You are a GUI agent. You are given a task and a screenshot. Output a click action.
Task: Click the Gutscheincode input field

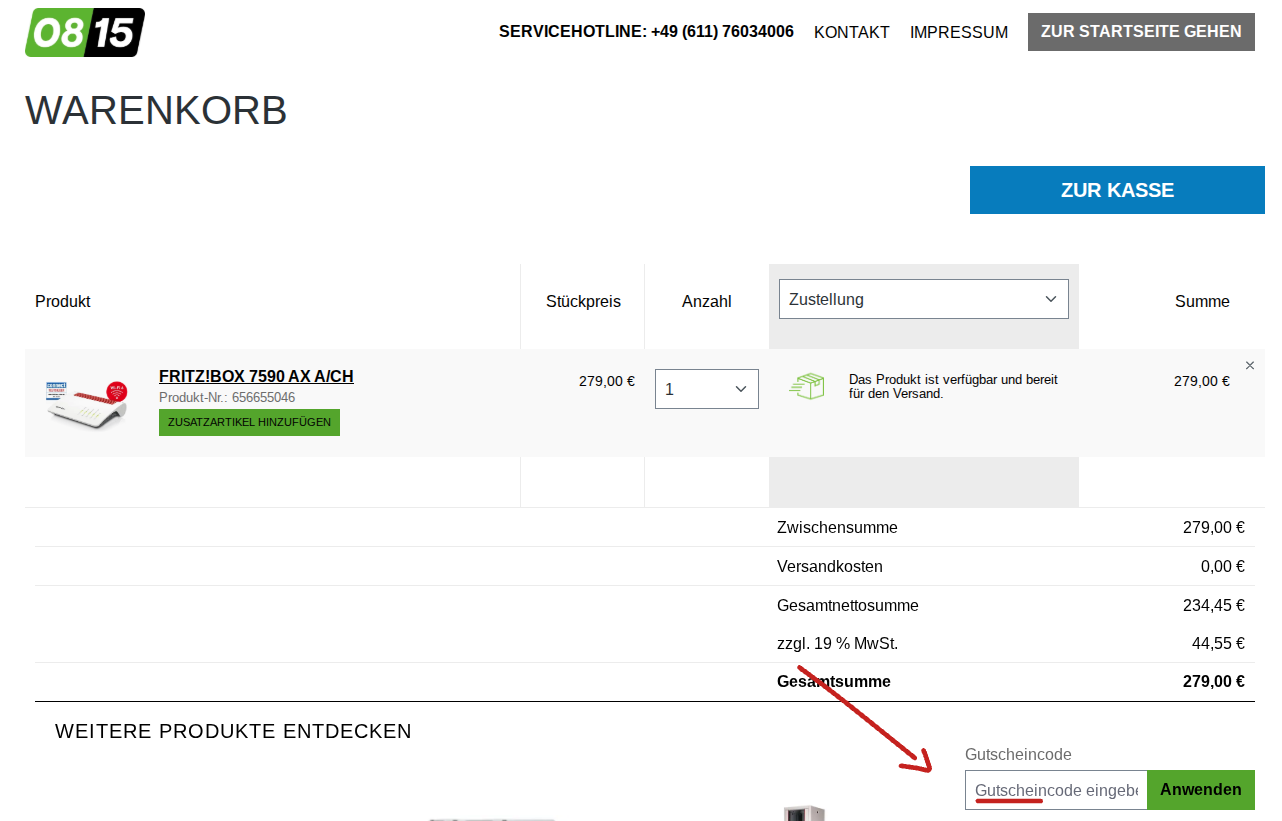(x=1055, y=790)
